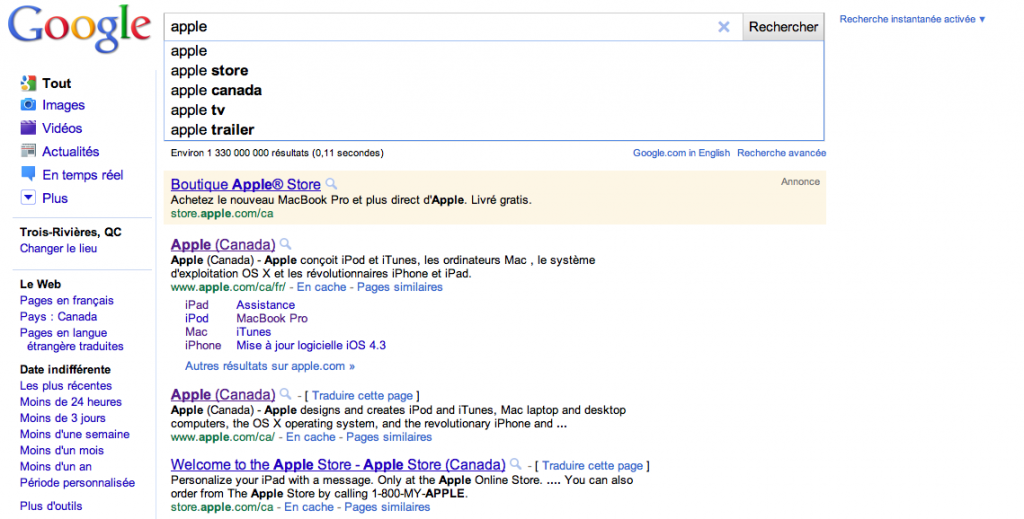
Task: Open Recherche avancée link
Action: click(781, 153)
